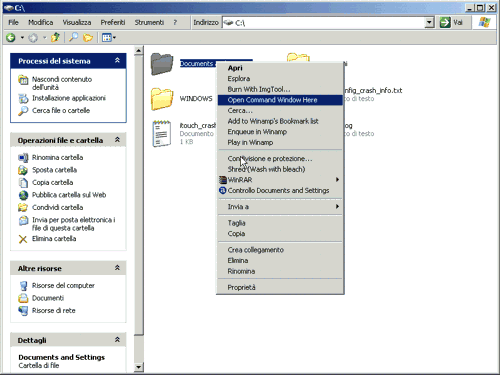Select the WINDOWS folder icon
Viewport: 500px width, 375px height.
162,99
